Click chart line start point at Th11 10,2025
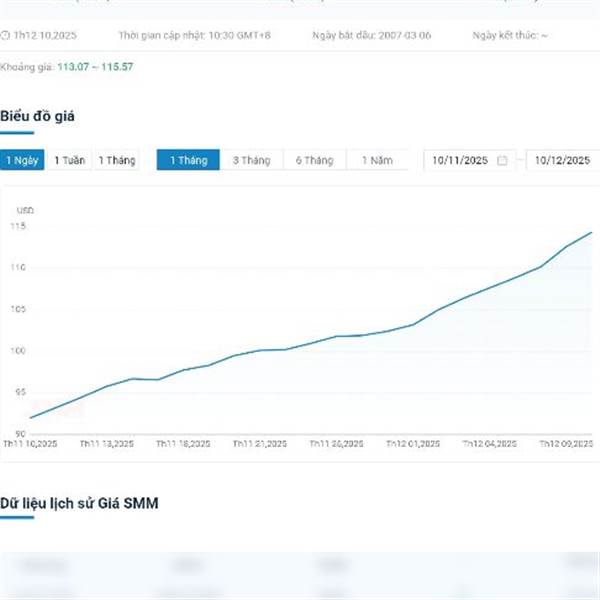 [31, 418]
